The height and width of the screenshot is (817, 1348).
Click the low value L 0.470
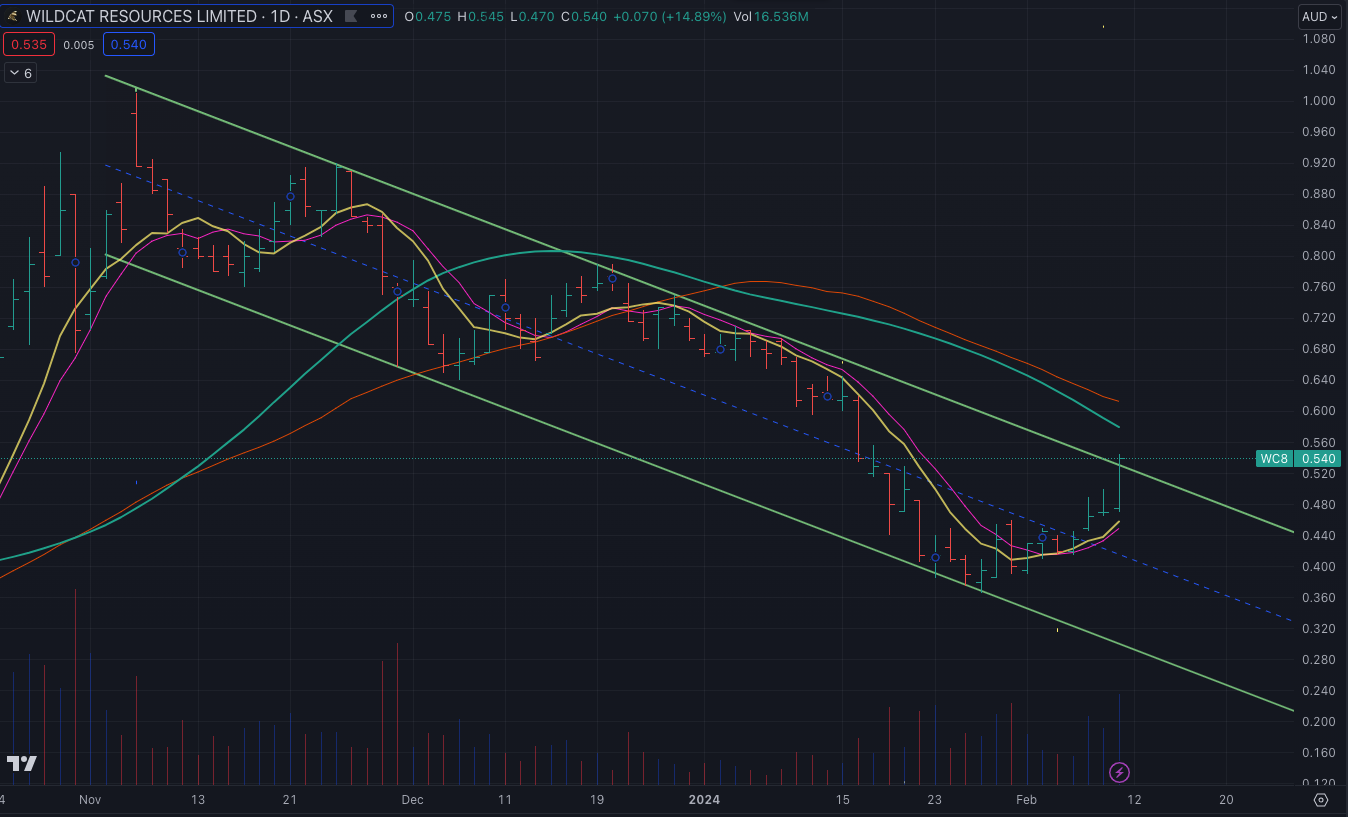[531, 17]
